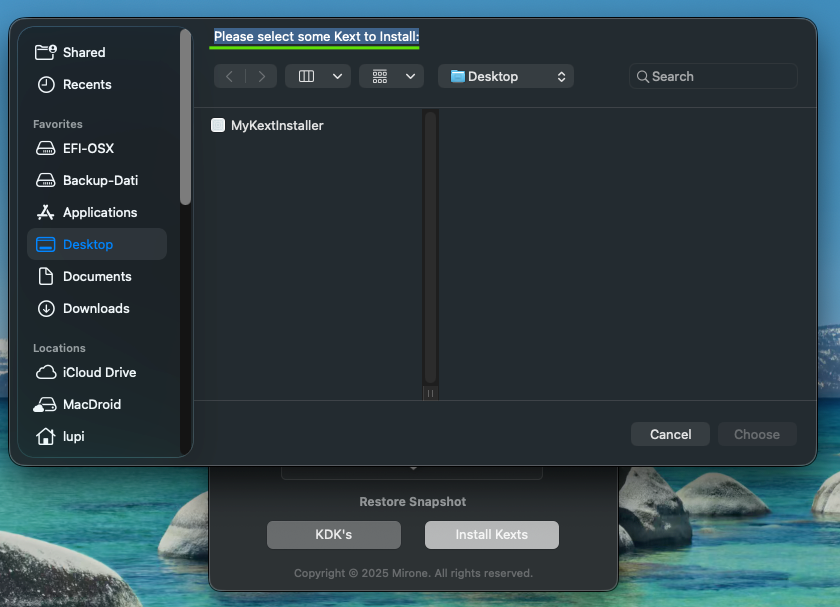Open Shared in the sidebar
The image size is (840, 607).
click(x=97, y=52)
